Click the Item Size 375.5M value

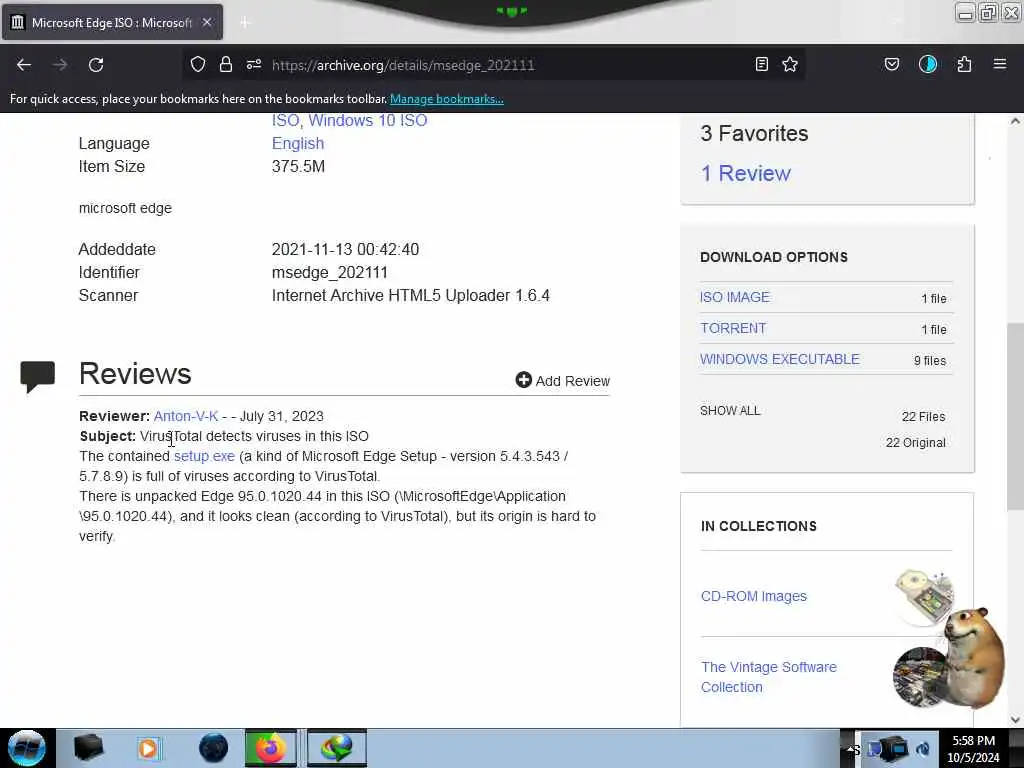(x=298, y=167)
